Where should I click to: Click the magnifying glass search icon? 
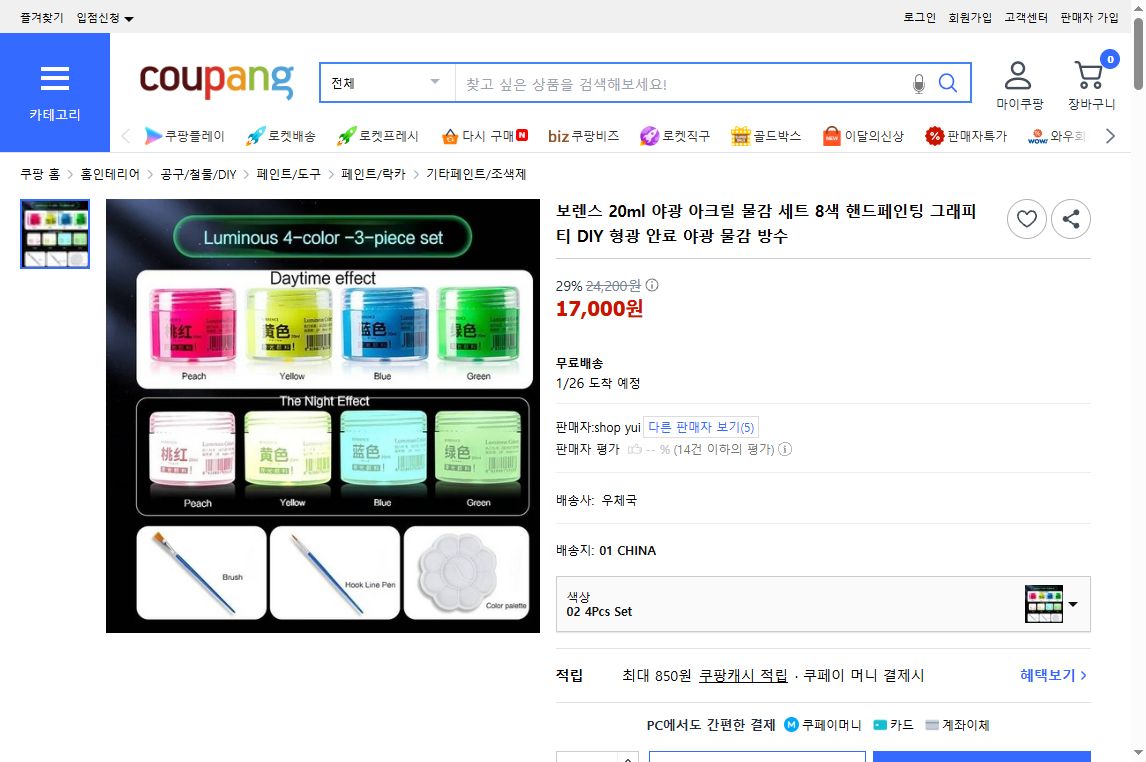[x=947, y=82]
